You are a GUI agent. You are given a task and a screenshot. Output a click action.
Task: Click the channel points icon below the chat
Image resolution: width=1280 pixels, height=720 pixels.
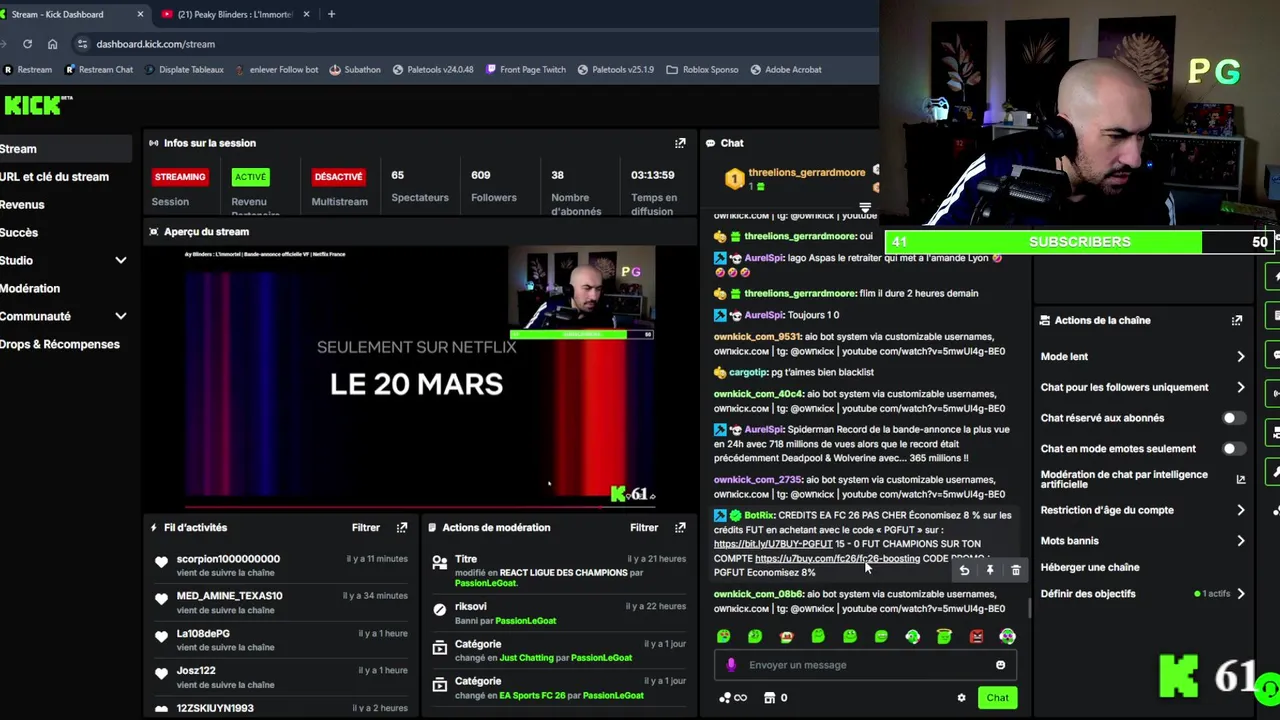[733, 698]
